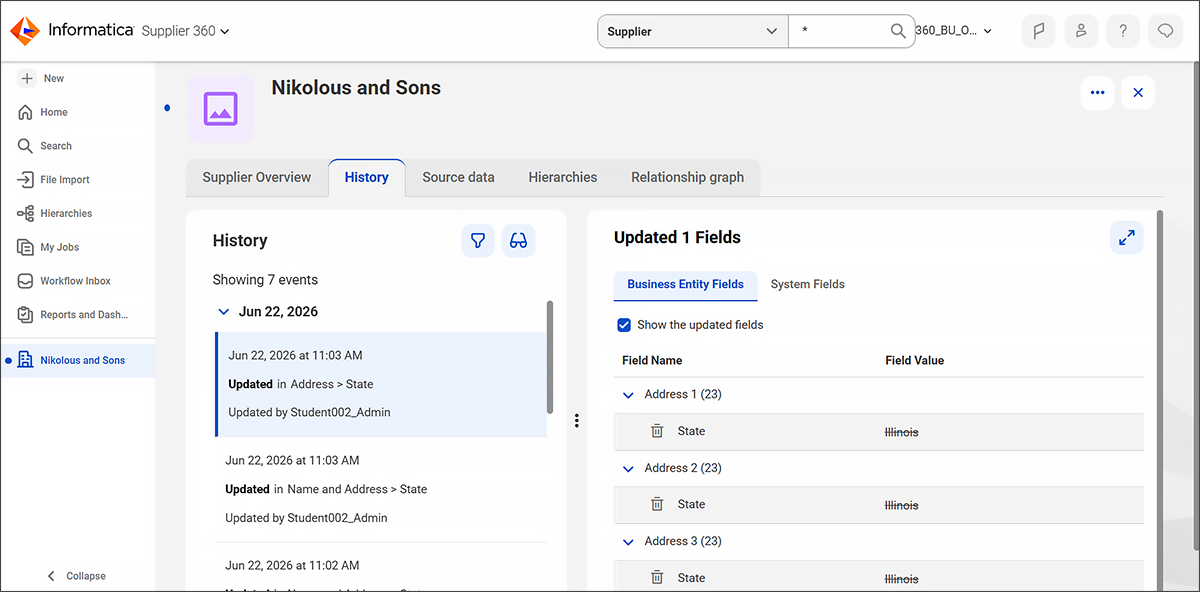Open the Supplier 360 app dropdown
The height and width of the screenshot is (592, 1200).
[186, 31]
